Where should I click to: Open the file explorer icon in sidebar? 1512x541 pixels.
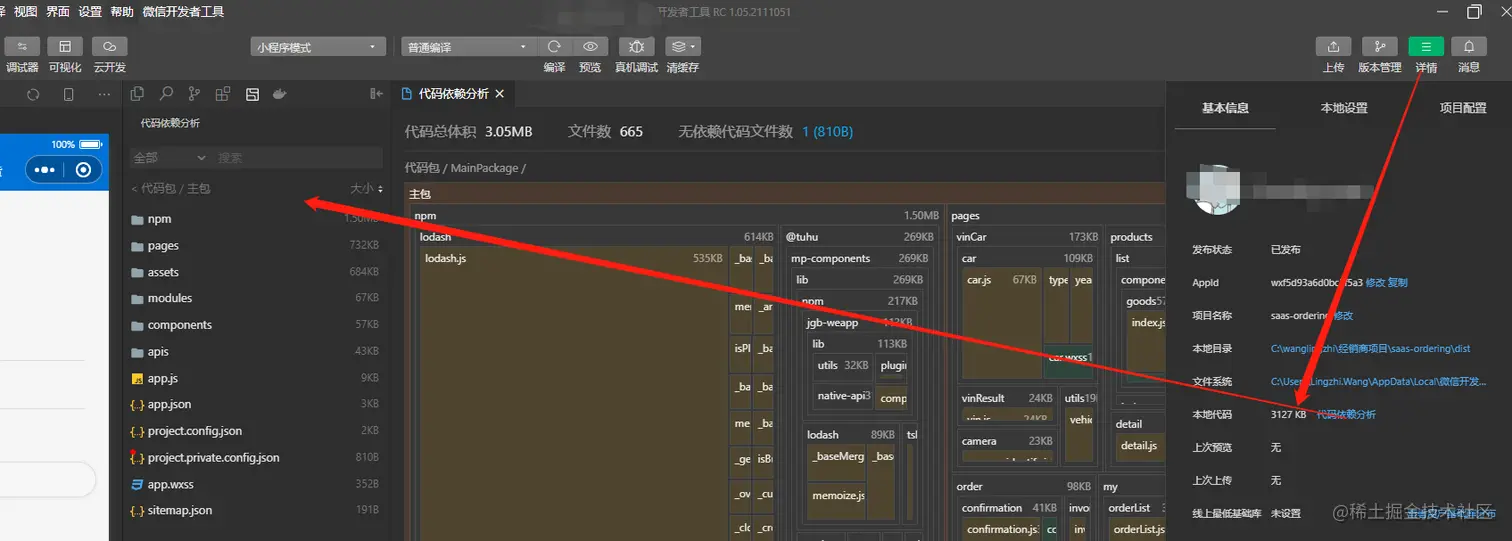tap(138, 93)
